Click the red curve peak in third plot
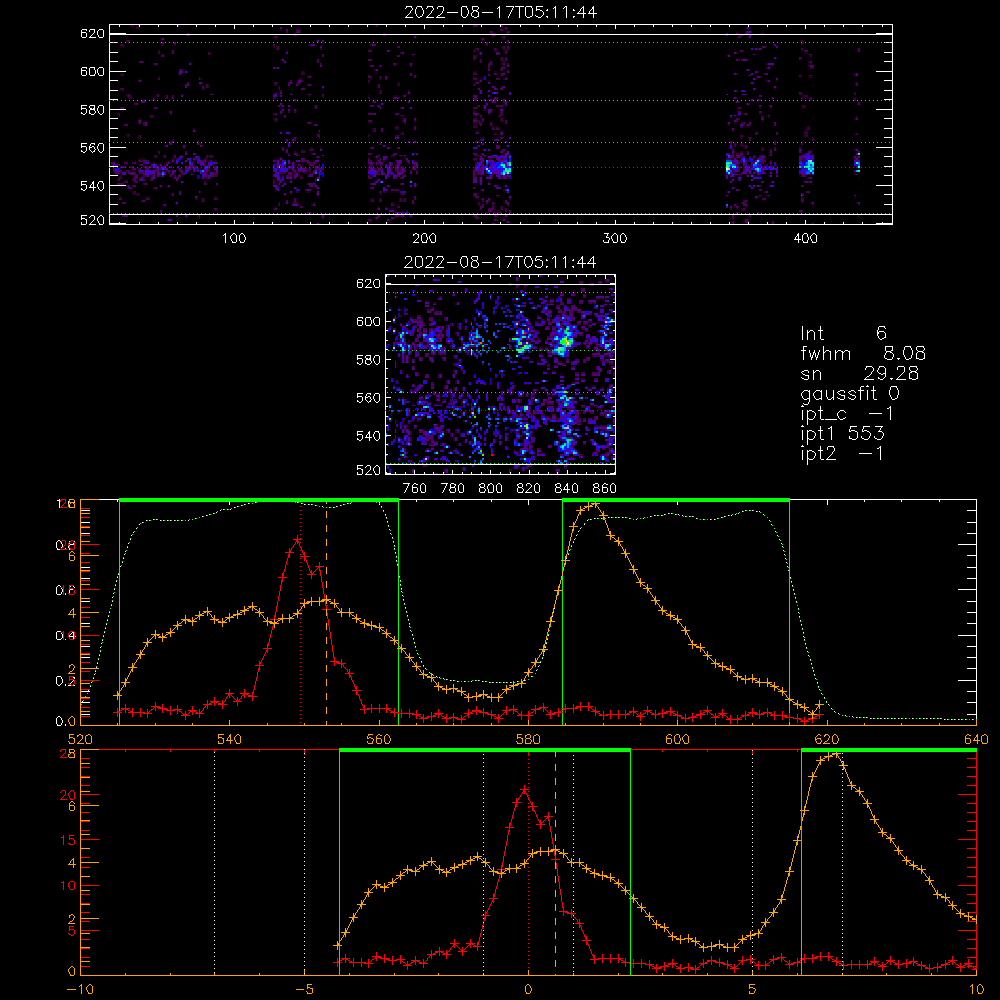Screen dimensions: 1000x1000 [x=297, y=540]
